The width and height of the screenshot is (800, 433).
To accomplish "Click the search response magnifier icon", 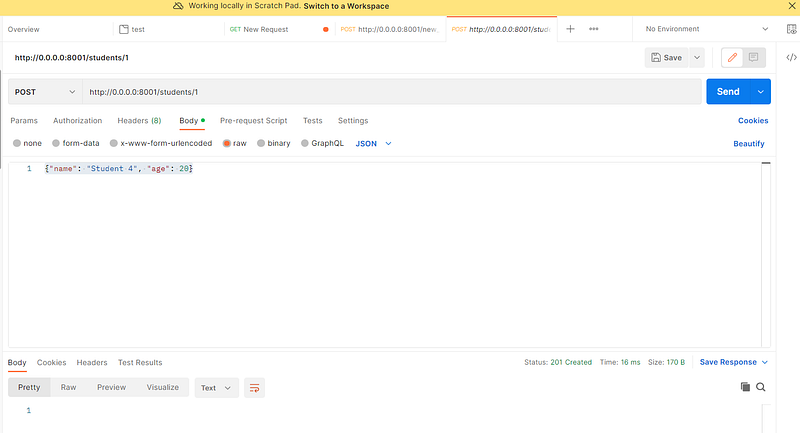I will [761, 387].
